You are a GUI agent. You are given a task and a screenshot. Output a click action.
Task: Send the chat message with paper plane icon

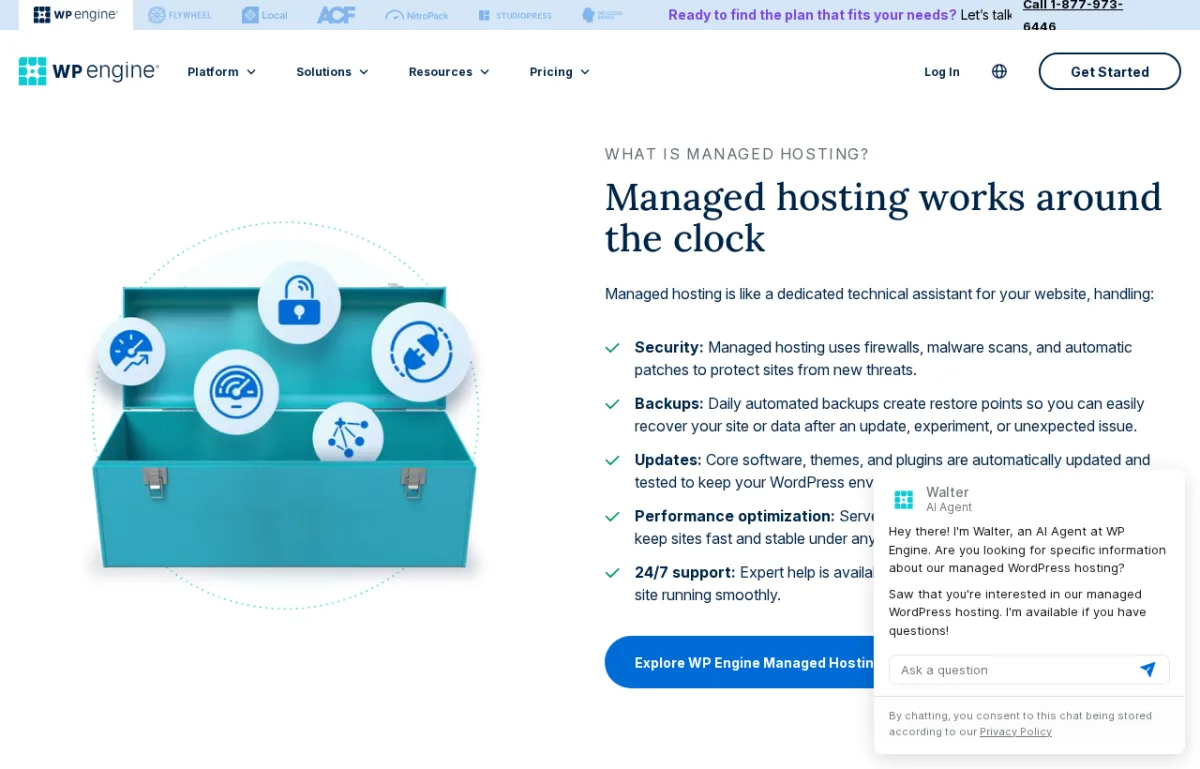tap(1148, 669)
